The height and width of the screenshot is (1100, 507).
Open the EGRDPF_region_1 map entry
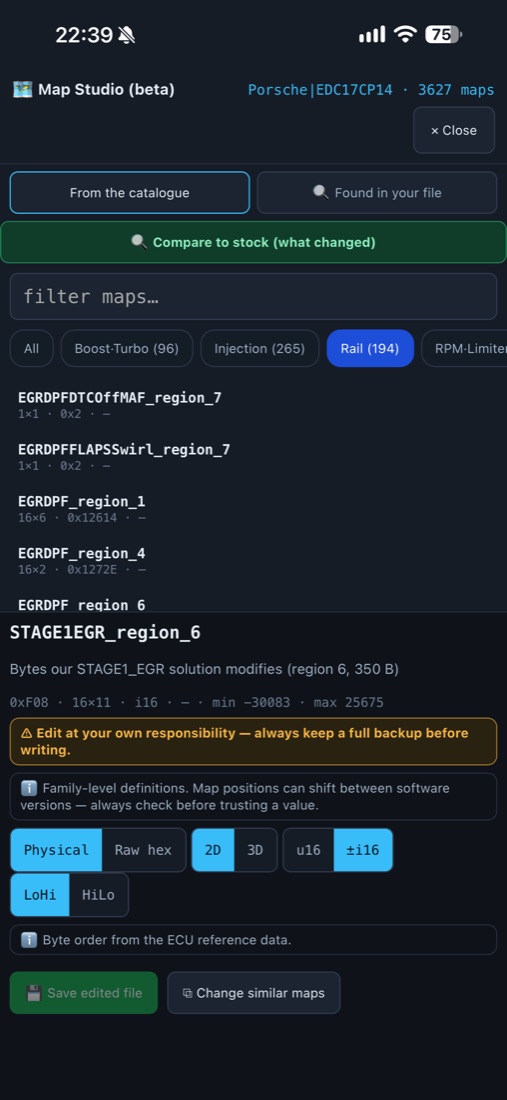(x=82, y=509)
